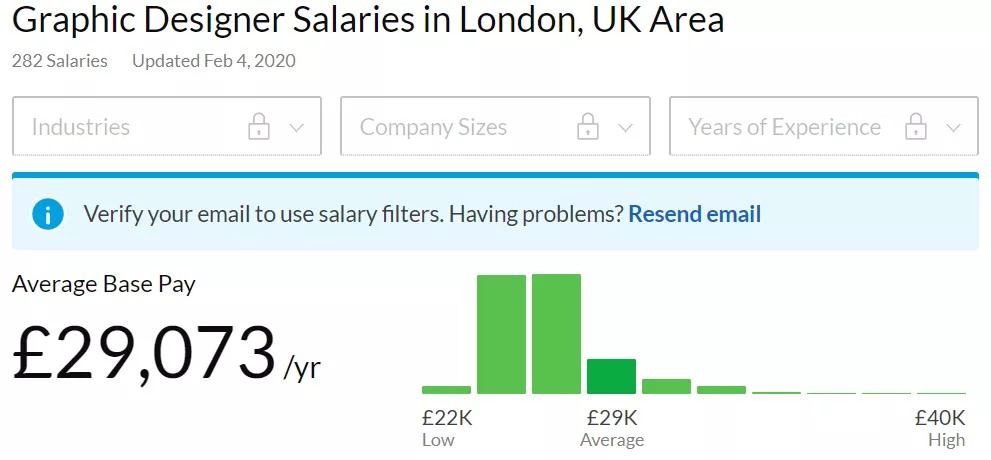Open the Years of Experience filter box
Image resolution: width=991 pixels, height=460 pixels.
pos(824,126)
